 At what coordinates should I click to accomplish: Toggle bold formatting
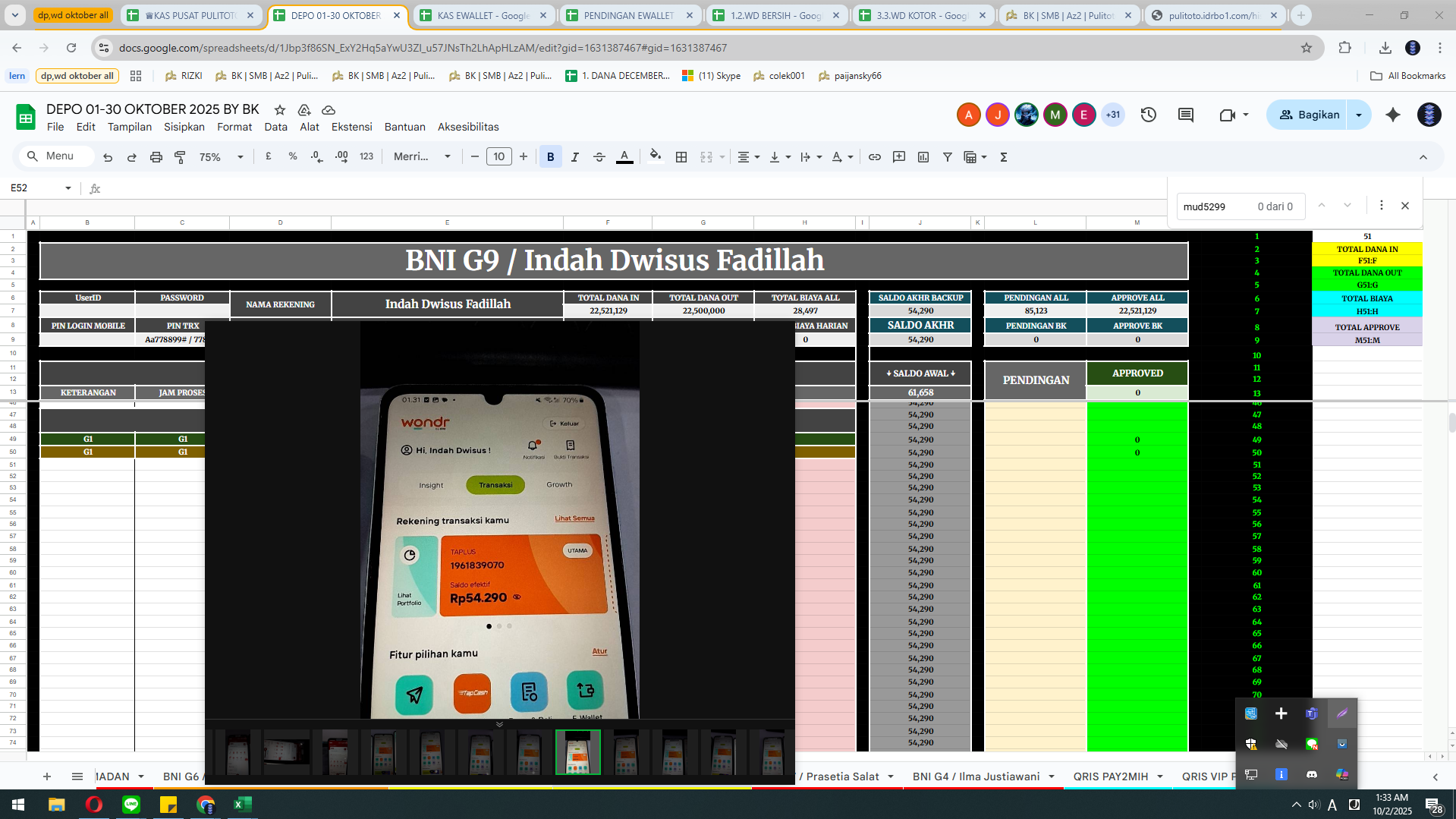[551, 157]
